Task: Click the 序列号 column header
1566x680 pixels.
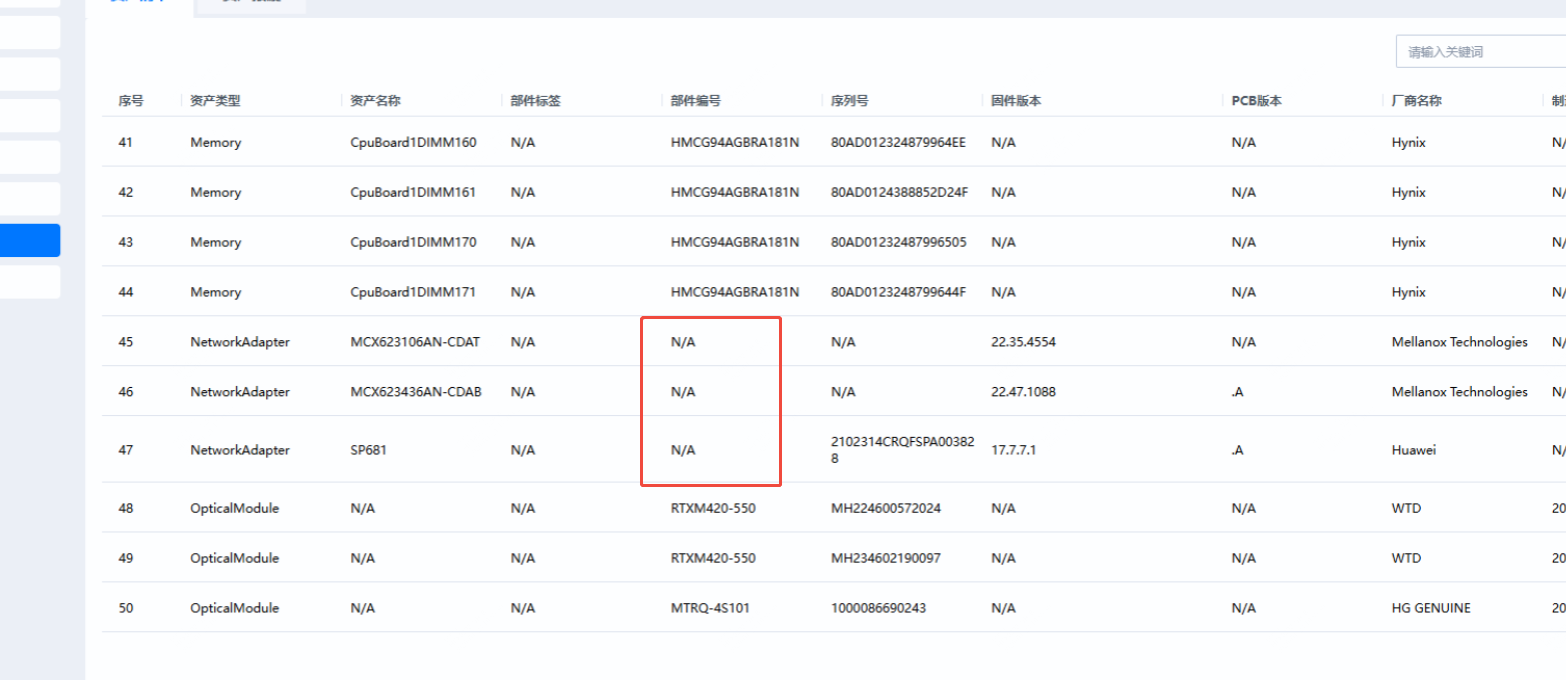Action: click(849, 101)
